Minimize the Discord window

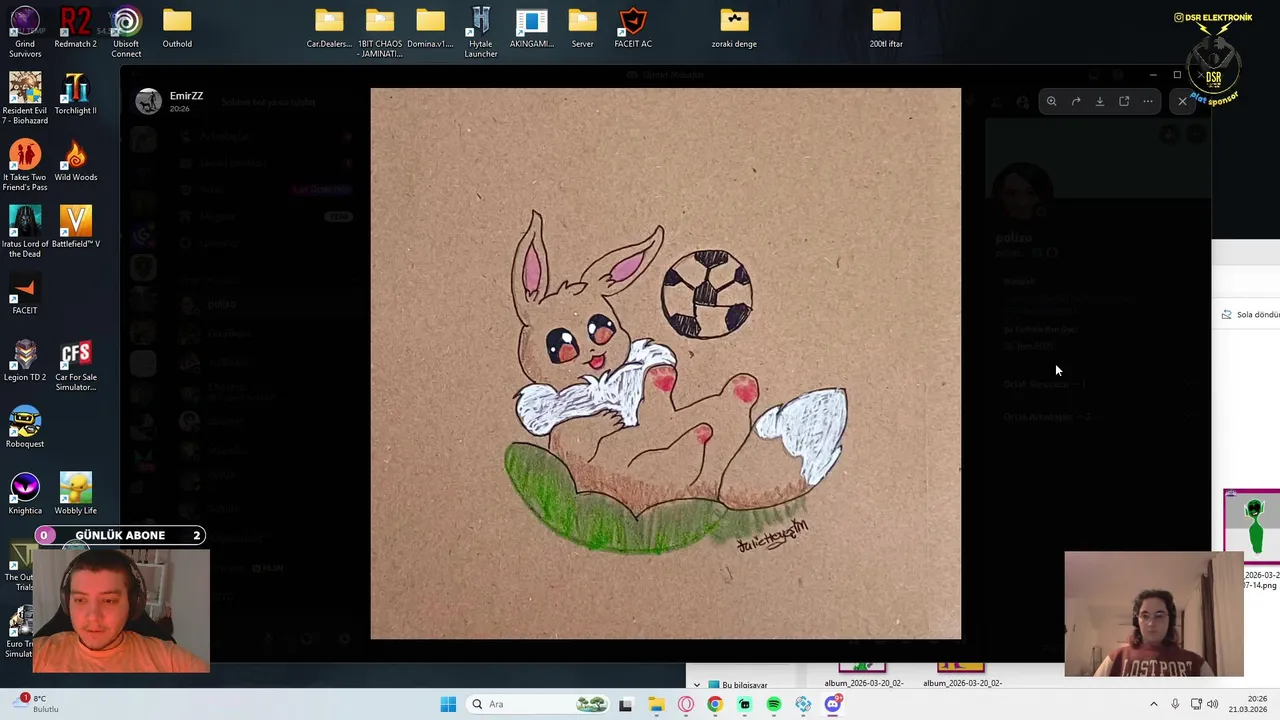1153,75
